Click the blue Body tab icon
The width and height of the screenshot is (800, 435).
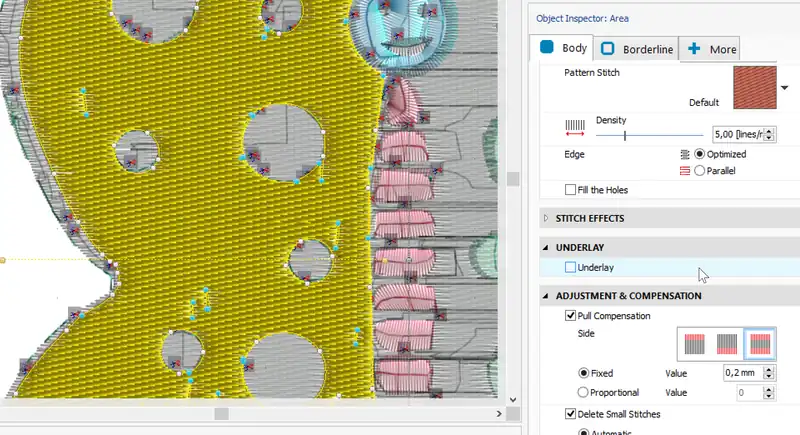point(547,47)
